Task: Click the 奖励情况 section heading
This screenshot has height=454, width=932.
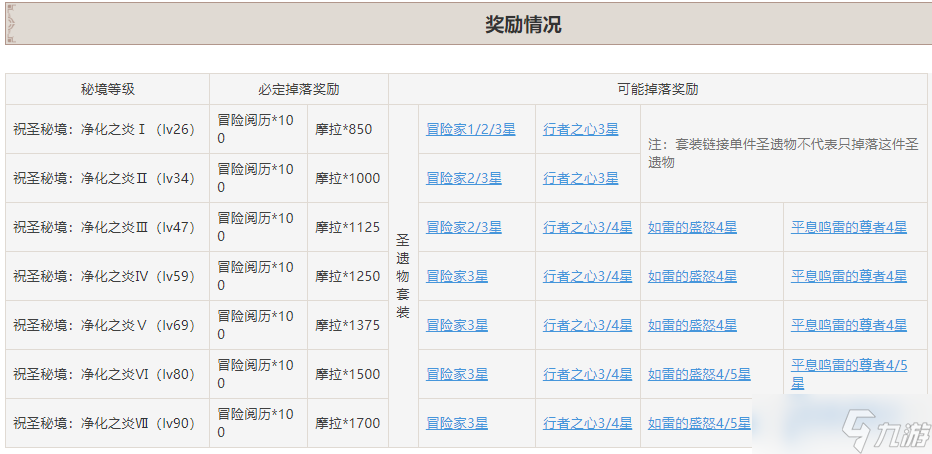Action: click(523, 25)
